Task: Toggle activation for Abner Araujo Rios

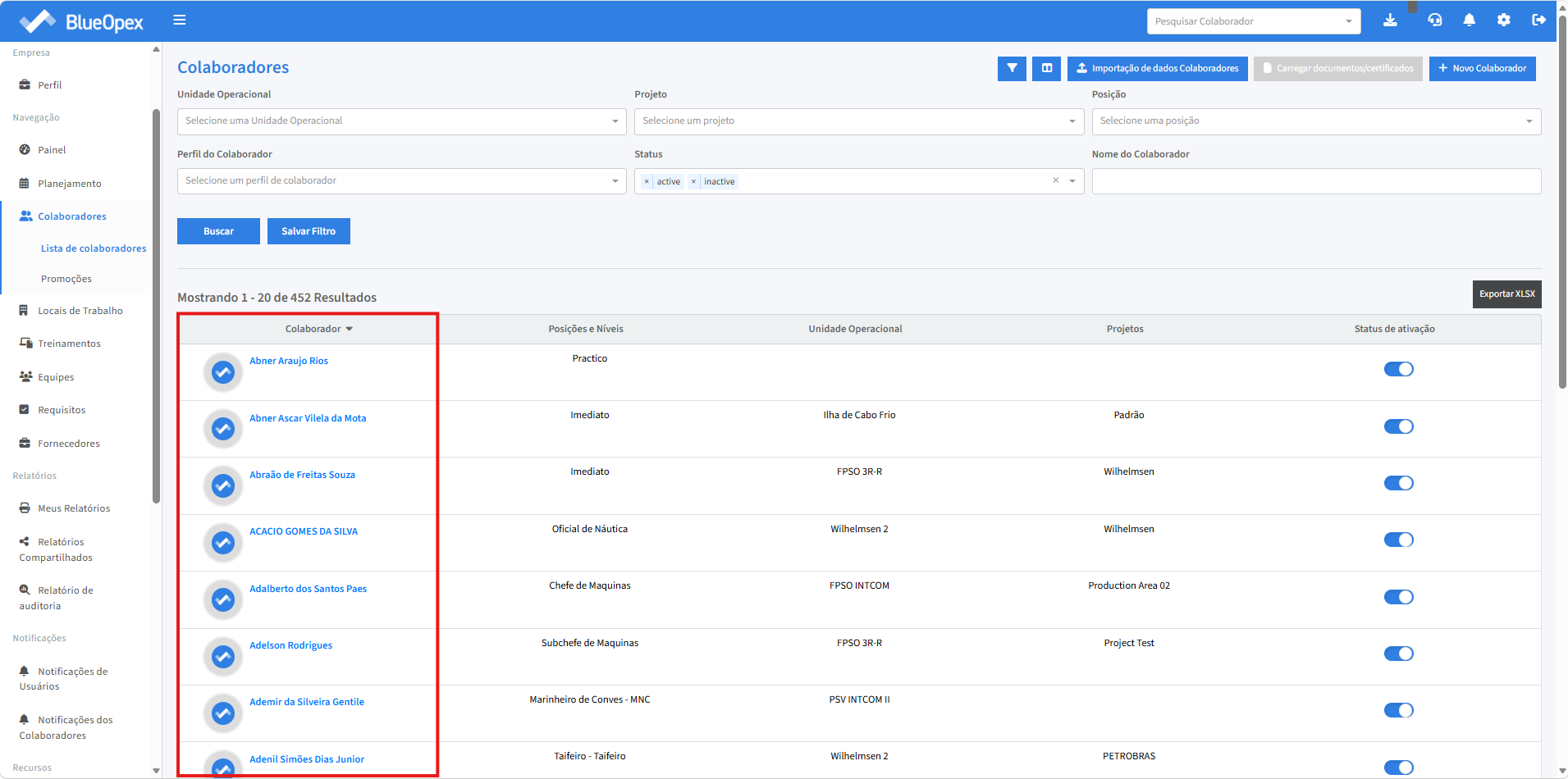Action: pos(1399,369)
